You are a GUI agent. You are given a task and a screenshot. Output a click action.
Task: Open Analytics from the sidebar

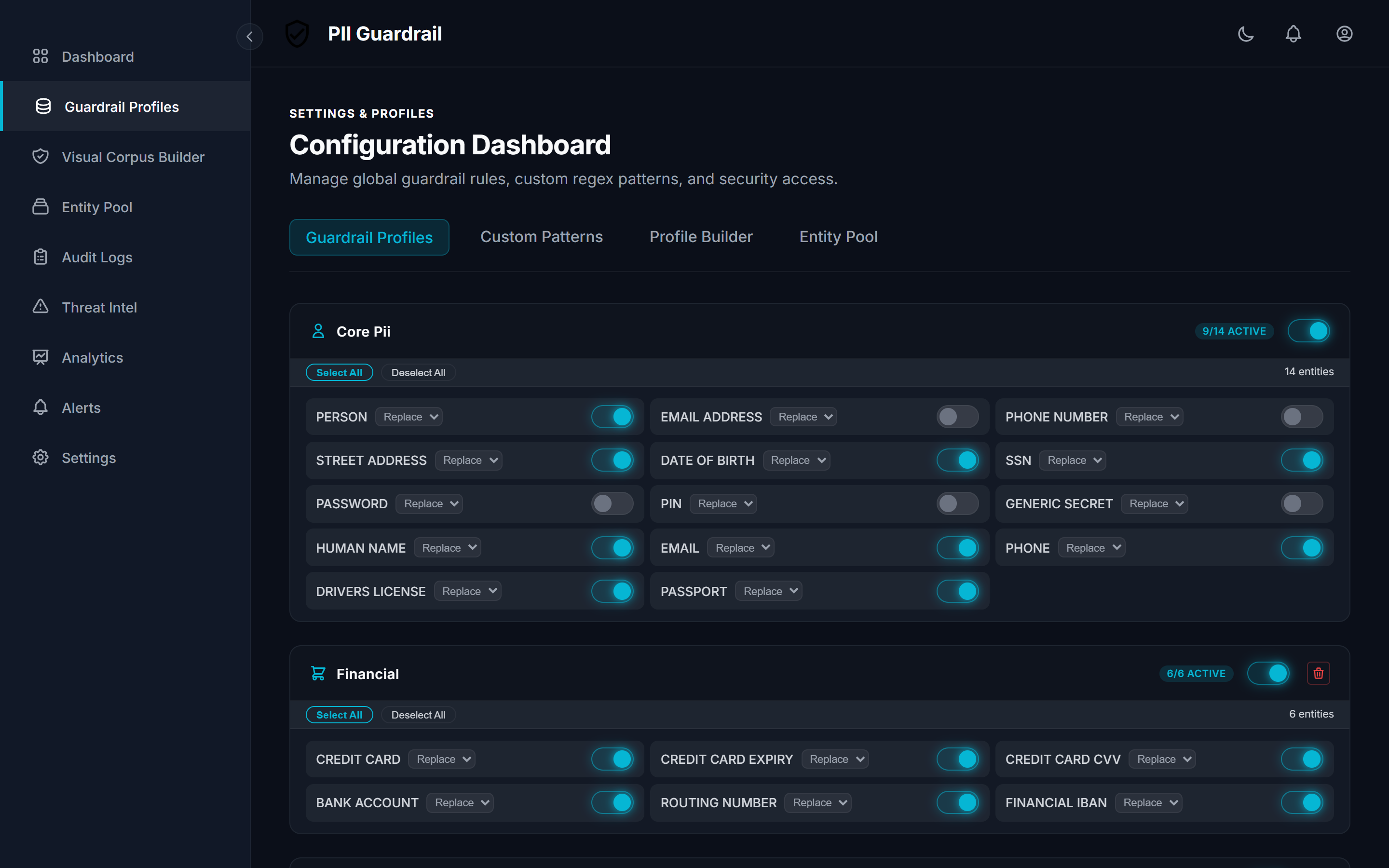[125, 357]
